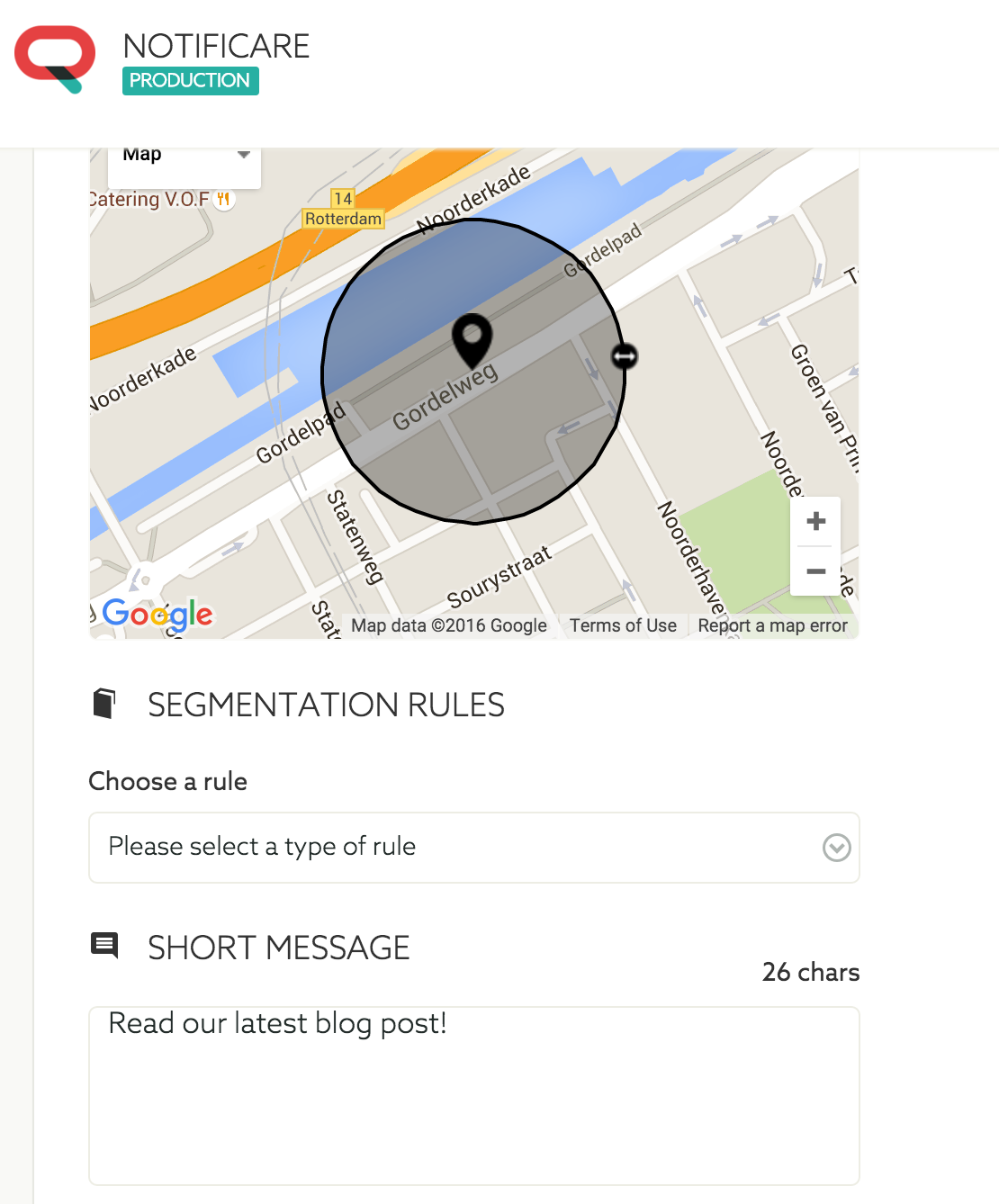999x1204 pixels.
Task: Click the Short Message chat icon
Action: (x=104, y=945)
